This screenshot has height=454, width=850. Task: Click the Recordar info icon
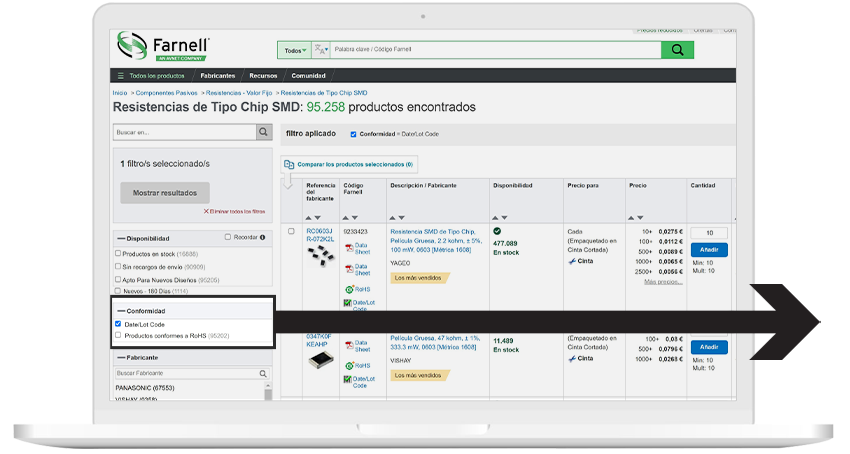click(262, 237)
